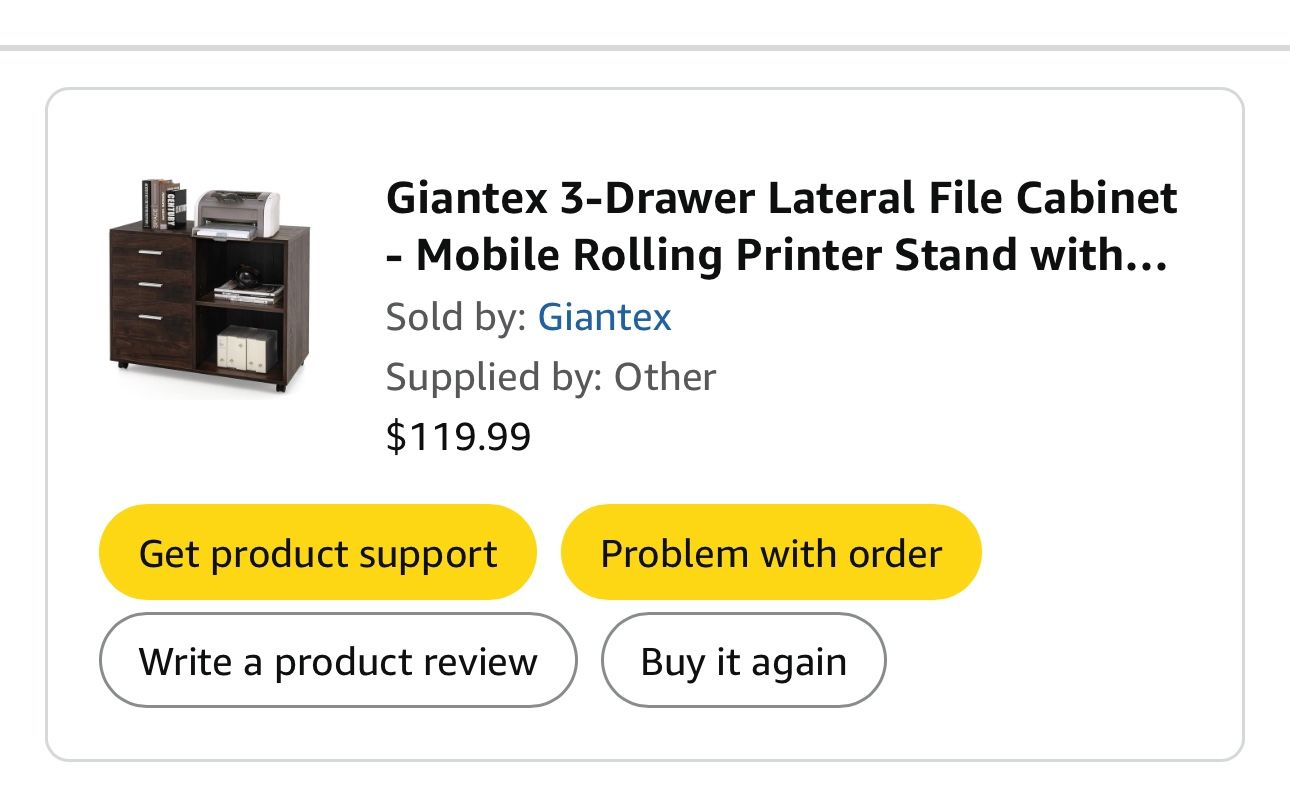
Task: Click the white binders on the lower shelf
Action: [x=247, y=347]
